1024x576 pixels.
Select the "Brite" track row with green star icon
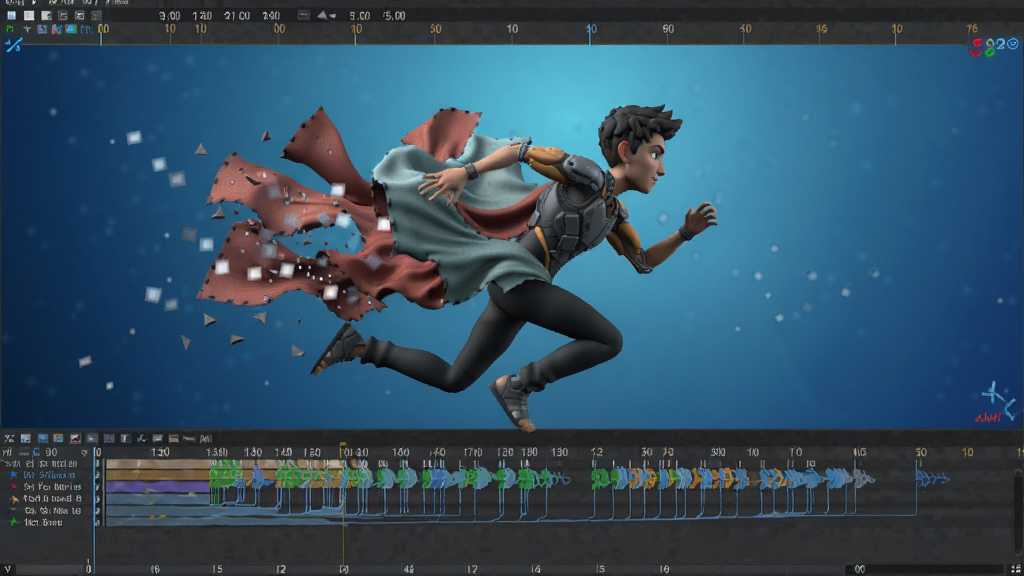pos(47,522)
